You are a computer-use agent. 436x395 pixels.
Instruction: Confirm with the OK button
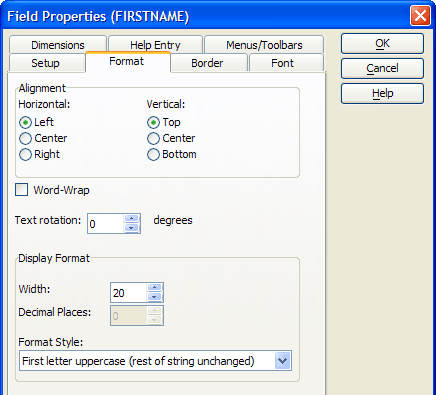382,43
